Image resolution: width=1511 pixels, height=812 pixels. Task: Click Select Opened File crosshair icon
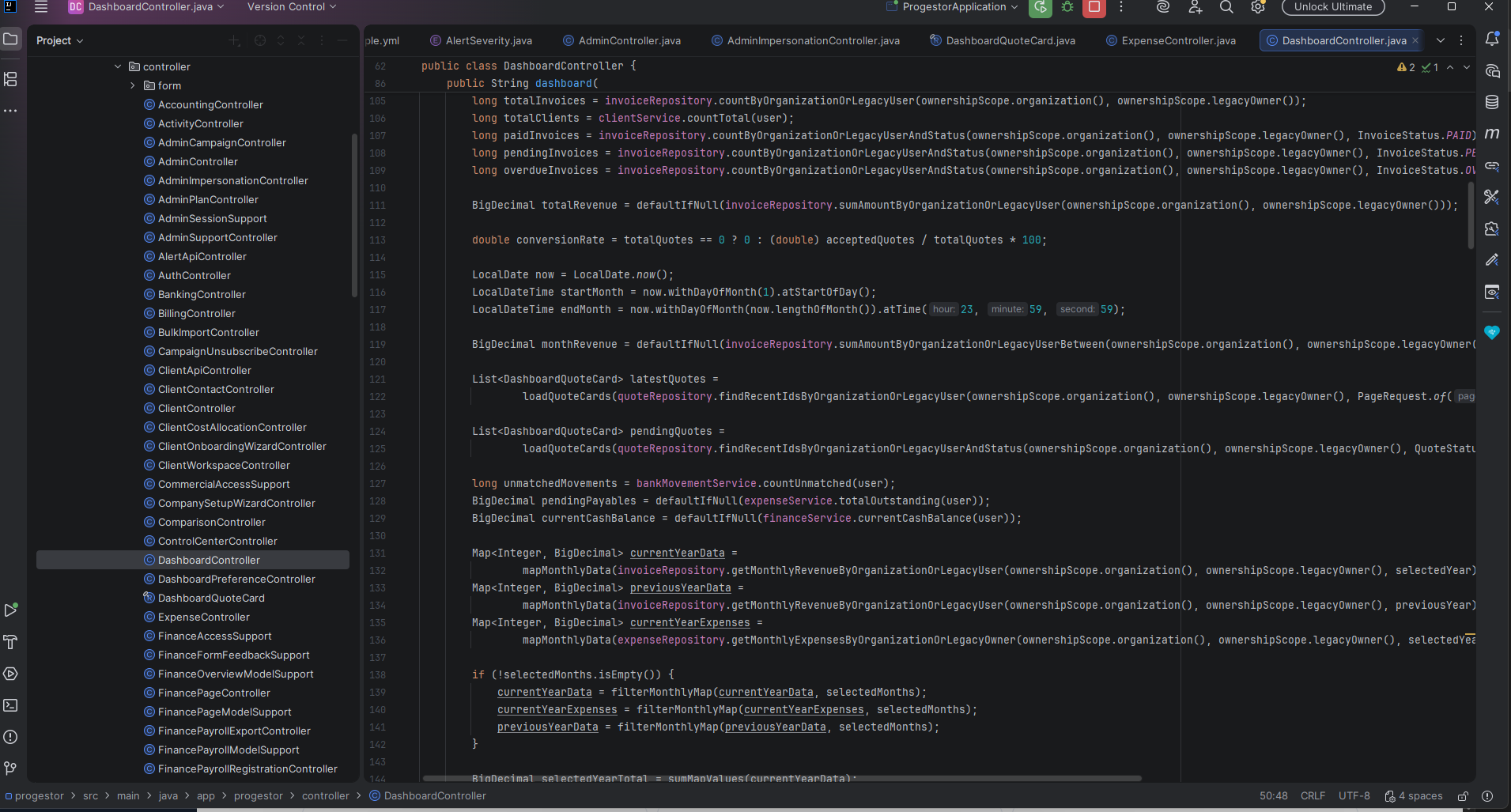coord(260,40)
